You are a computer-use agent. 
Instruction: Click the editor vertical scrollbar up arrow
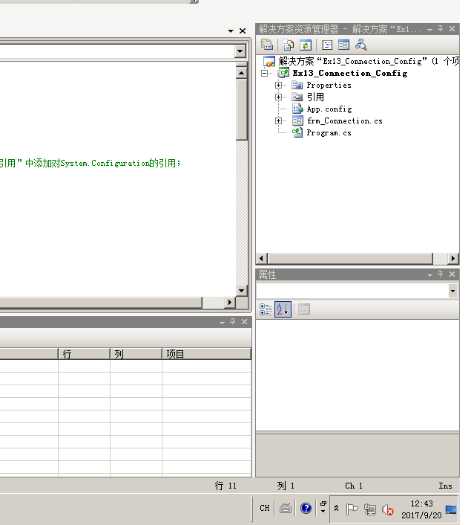coord(241,73)
